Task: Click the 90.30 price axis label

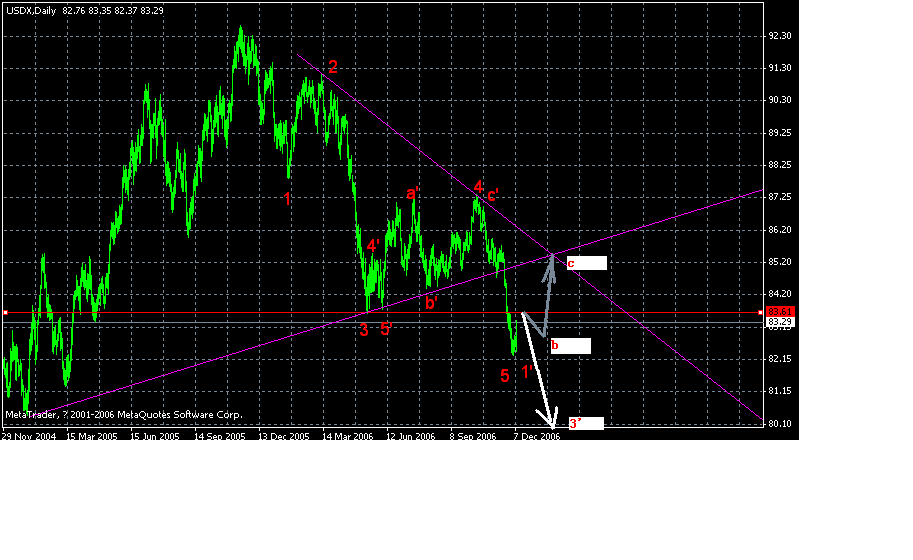Action: click(780, 100)
